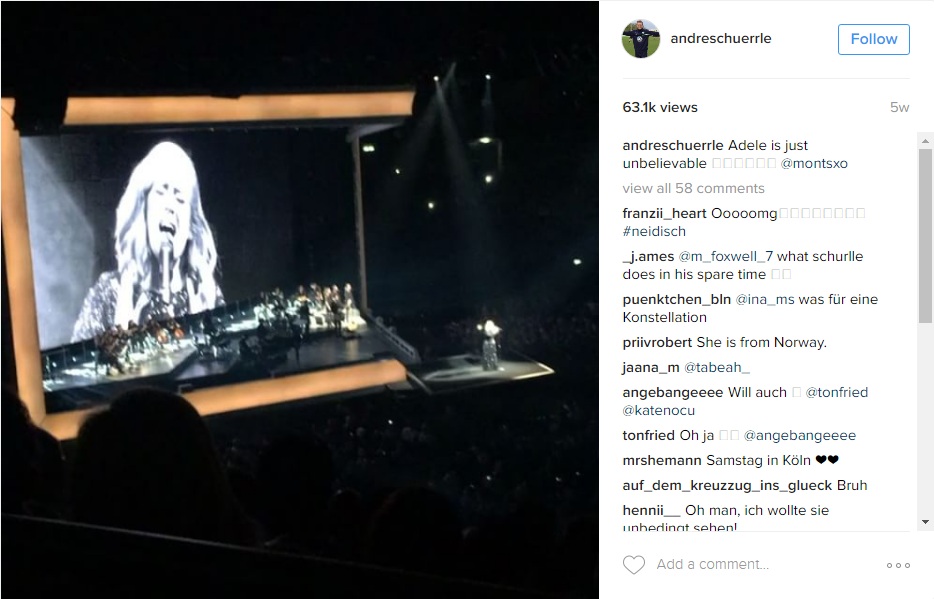Open mrshemann commenter profile

(662, 460)
